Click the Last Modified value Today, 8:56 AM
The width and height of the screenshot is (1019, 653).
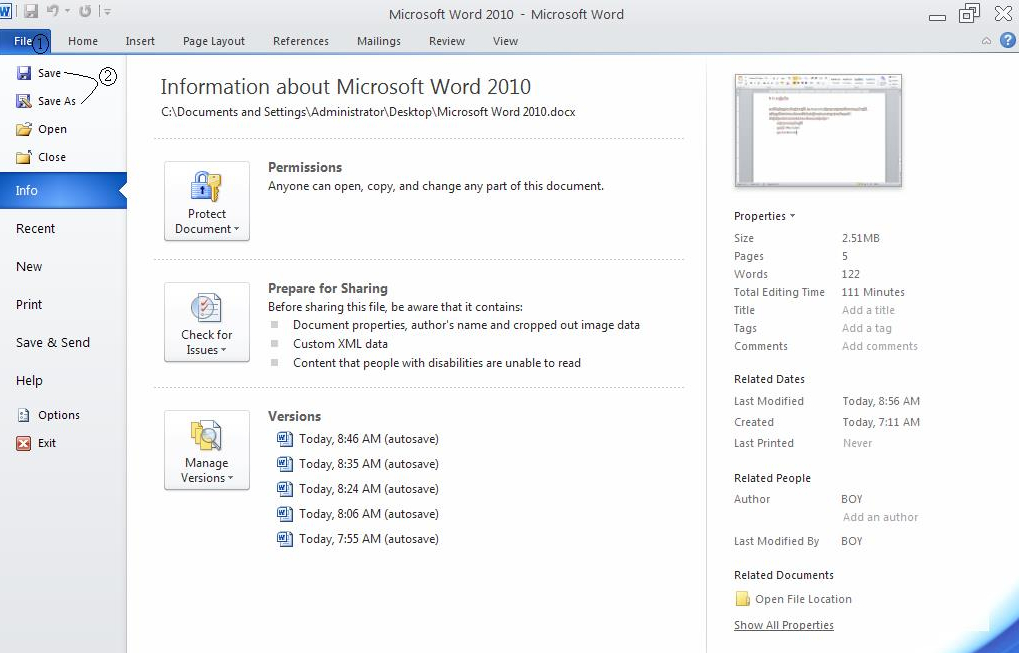pyautogui.click(x=881, y=402)
